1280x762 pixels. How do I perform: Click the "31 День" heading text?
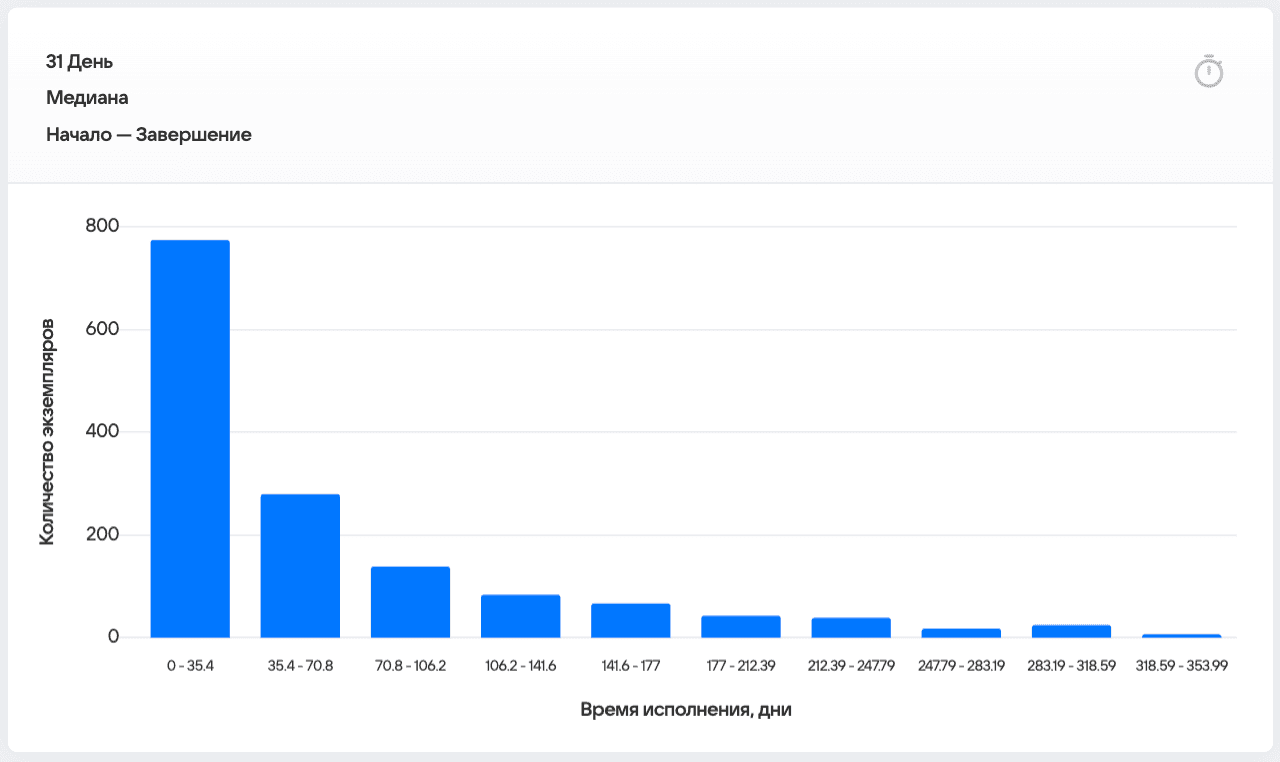80,62
